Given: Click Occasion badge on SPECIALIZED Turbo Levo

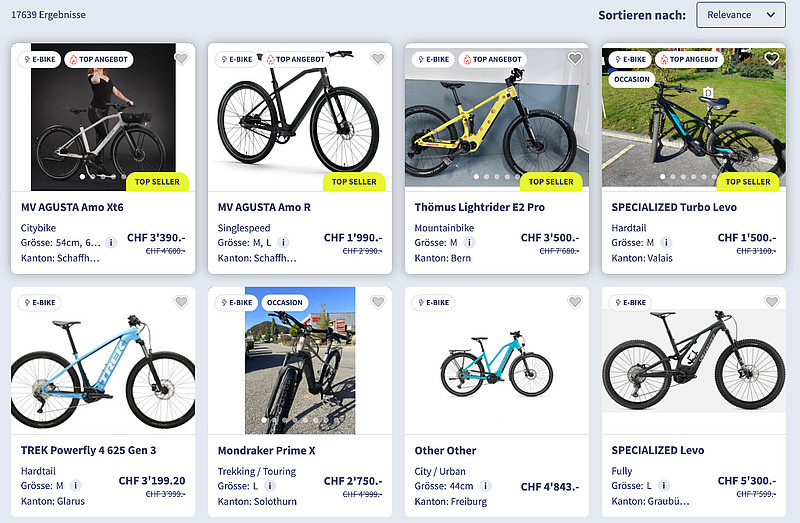Looking at the screenshot, I should click(x=632, y=79).
